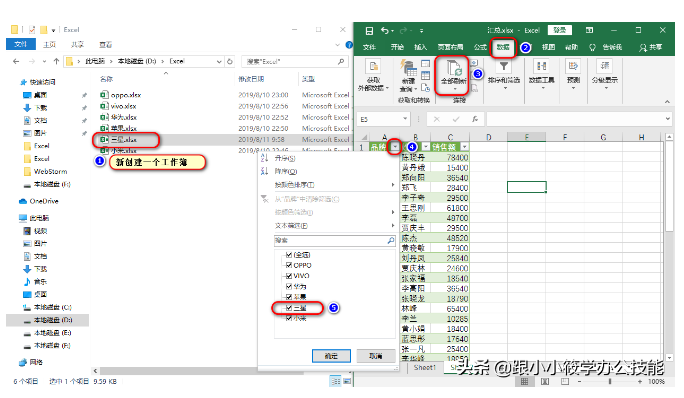Click the 登录 sign-in button
684x398 pixels.
pos(560,30)
